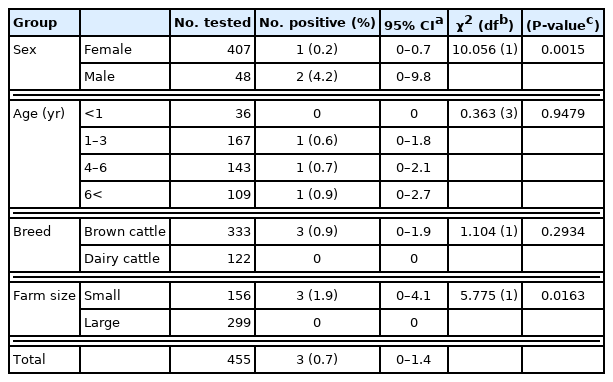This screenshot has height=382, width=613.
Task: Select the Brown cattle cell
Action: (x=125, y=232)
